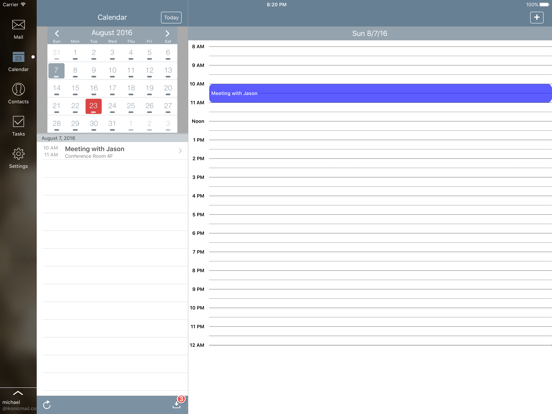The width and height of the screenshot is (552, 414).
Task: Go to next month arrow
Action: pos(168,33)
